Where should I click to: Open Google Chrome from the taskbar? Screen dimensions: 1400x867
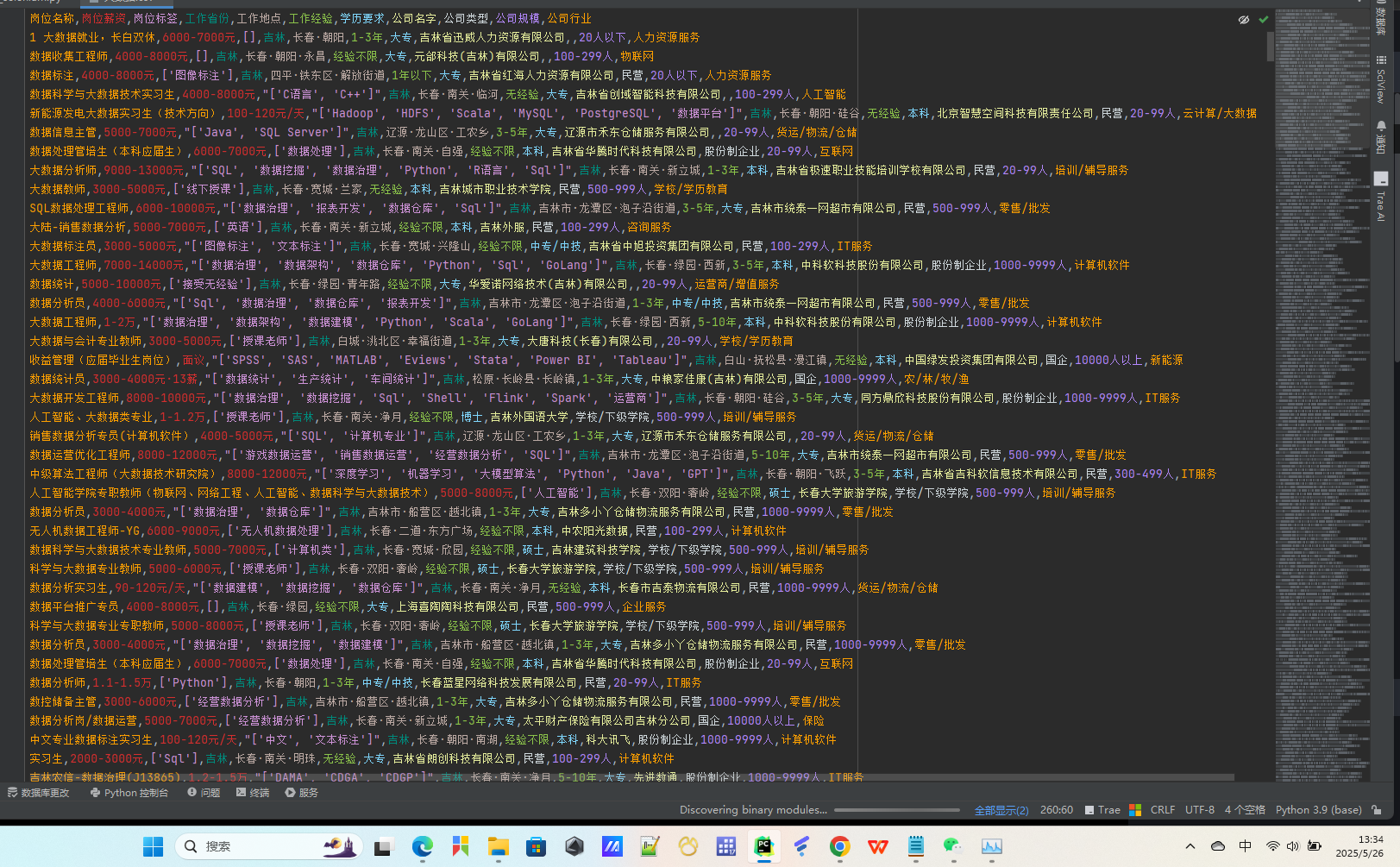coord(839,847)
